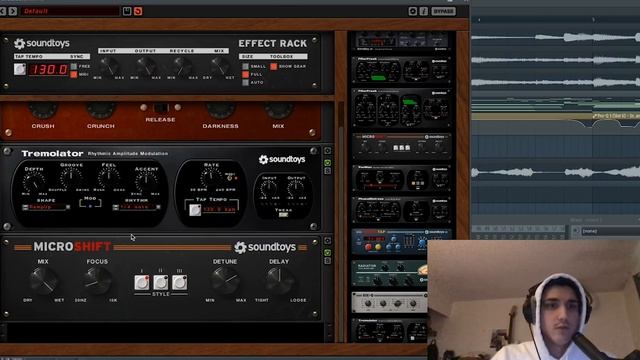Select the PhaseMistress thumbnail in the toolbox
The width and height of the screenshot is (640, 360).
(402, 211)
